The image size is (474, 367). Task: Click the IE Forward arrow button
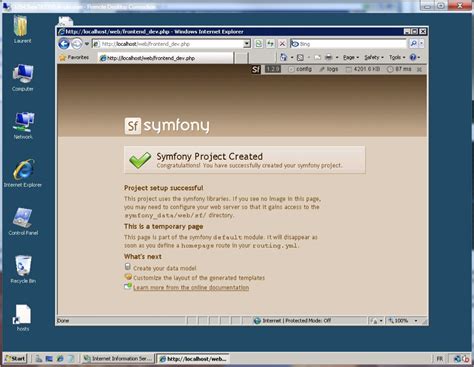(77, 44)
